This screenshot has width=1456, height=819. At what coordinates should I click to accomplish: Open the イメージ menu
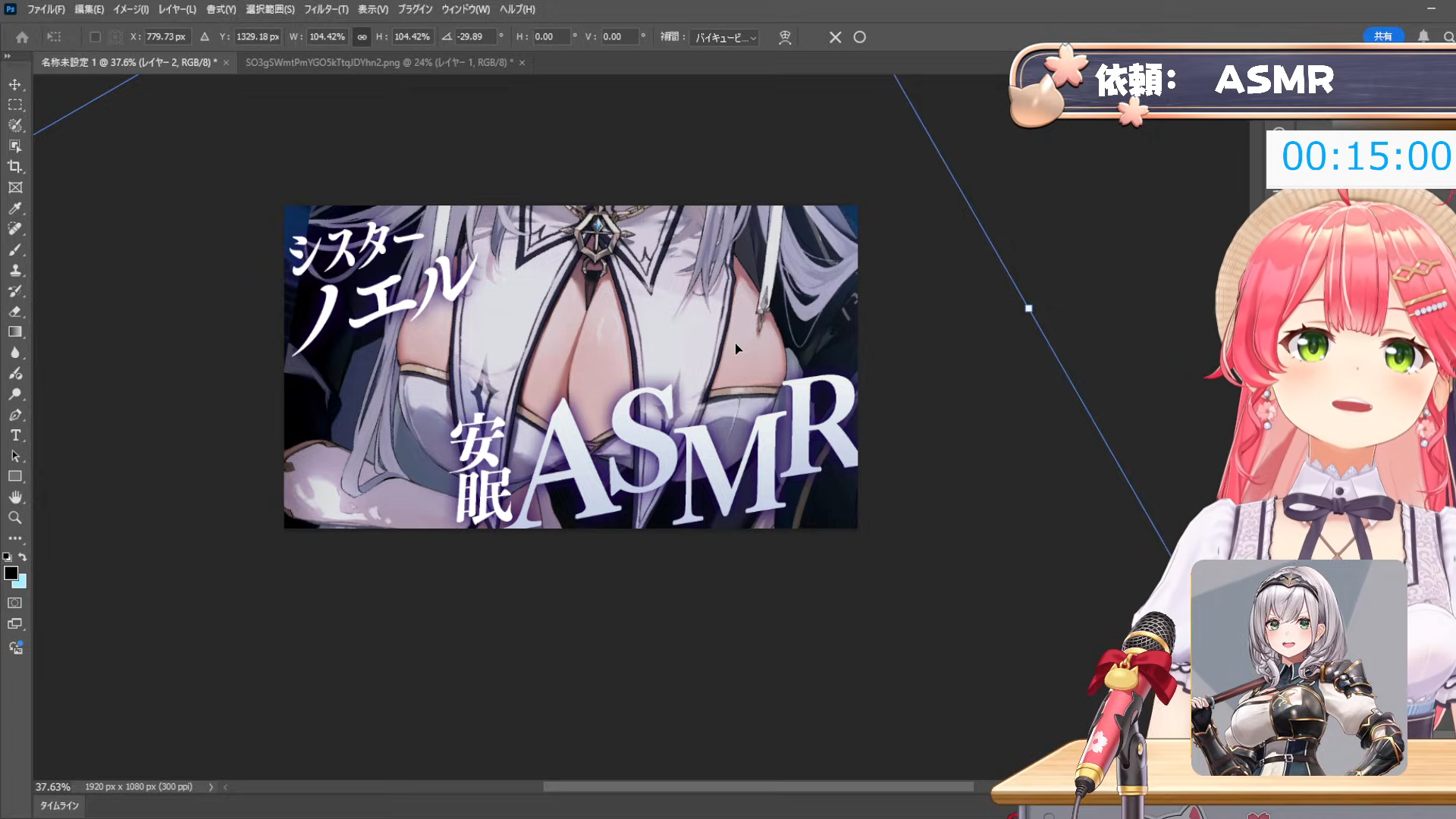pos(130,9)
